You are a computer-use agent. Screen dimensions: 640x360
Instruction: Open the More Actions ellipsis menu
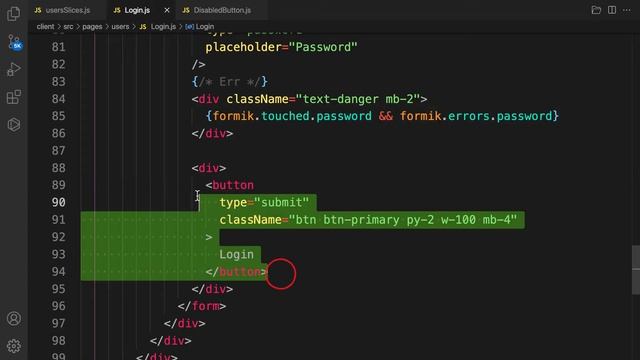(627, 10)
